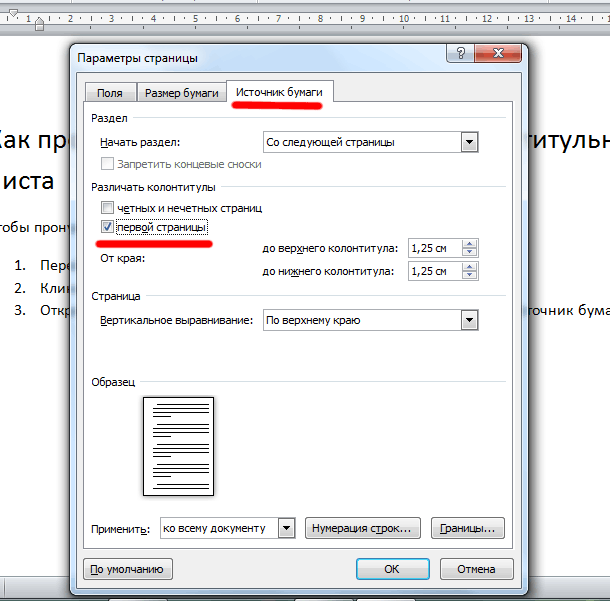Viewport: 610px width, 601px height.
Task: Enable четных и нечетных страниц checkbox
Action: (107, 208)
